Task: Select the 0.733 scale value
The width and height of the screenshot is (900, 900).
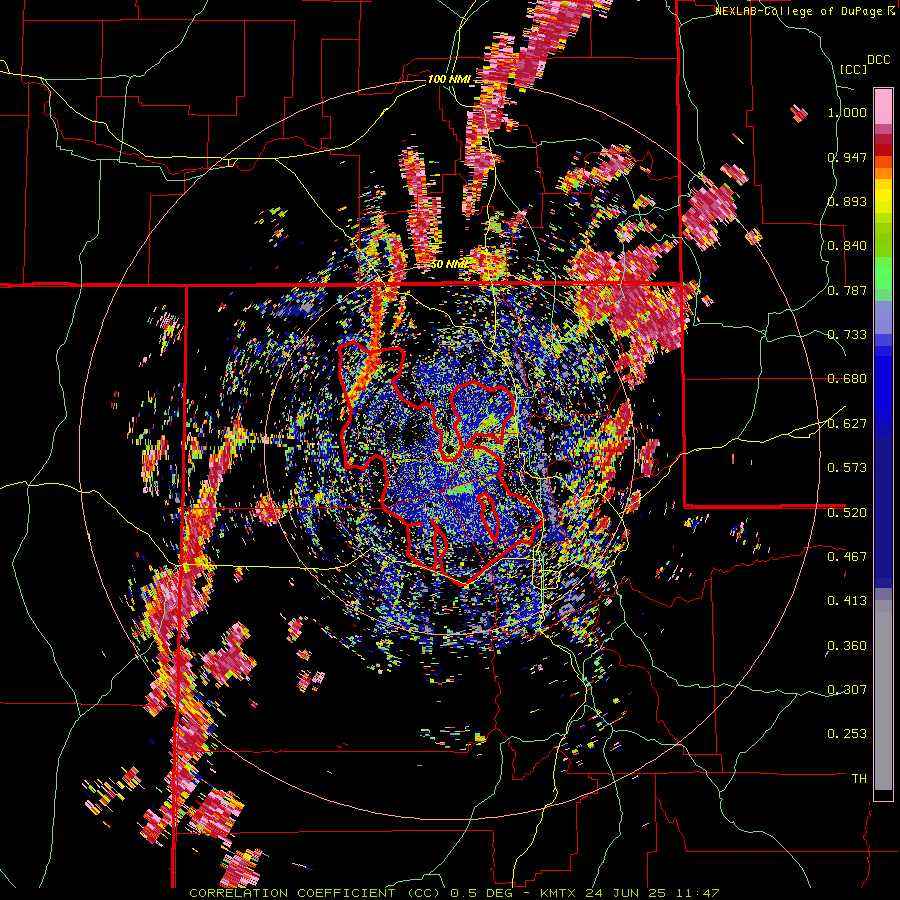Action: point(847,335)
